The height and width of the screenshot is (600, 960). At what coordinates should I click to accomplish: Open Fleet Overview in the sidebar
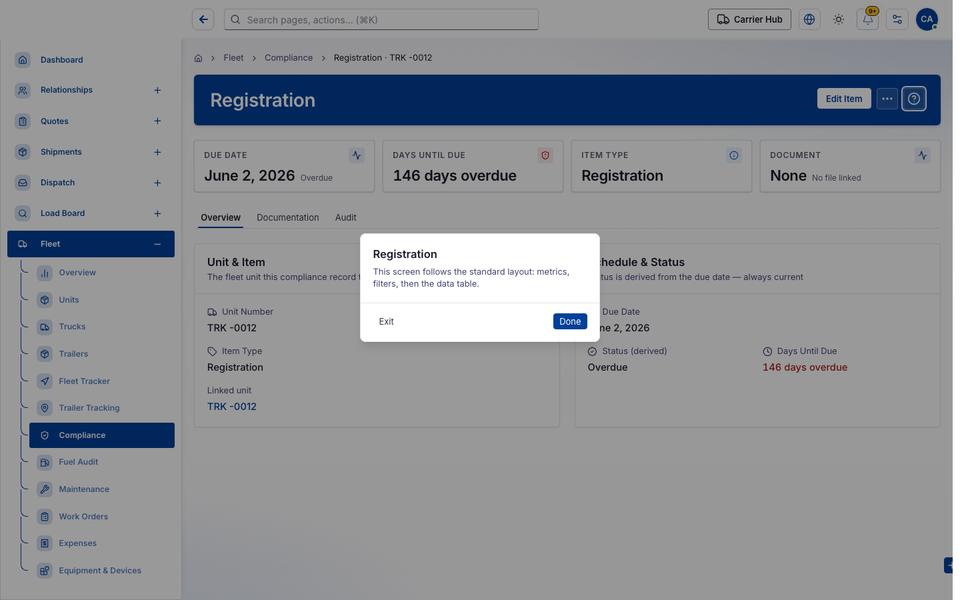click(102, 272)
